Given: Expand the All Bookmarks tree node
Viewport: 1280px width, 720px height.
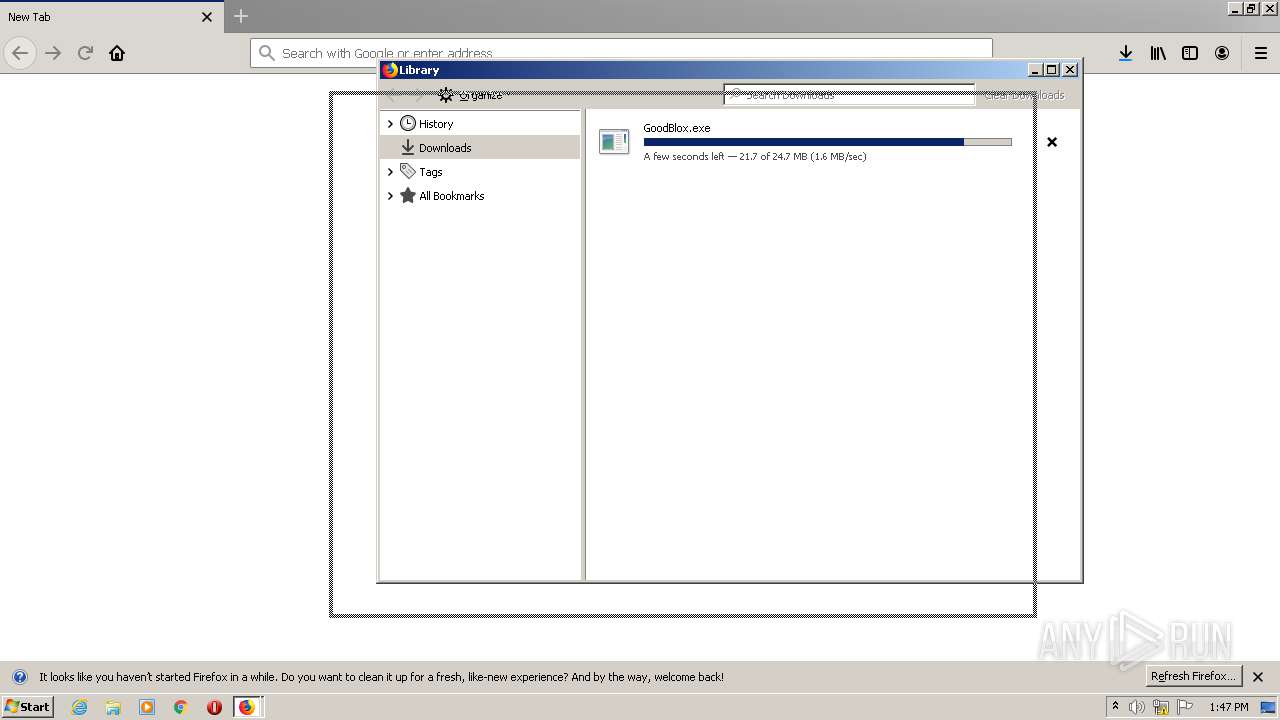Looking at the screenshot, I should pyautogui.click(x=390, y=196).
